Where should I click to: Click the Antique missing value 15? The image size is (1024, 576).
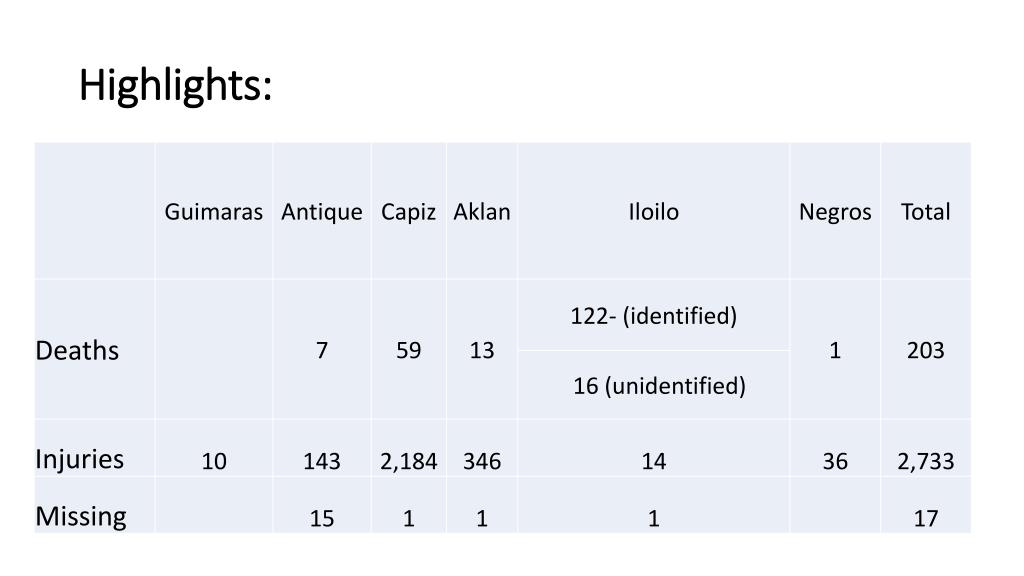click(322, 519)
